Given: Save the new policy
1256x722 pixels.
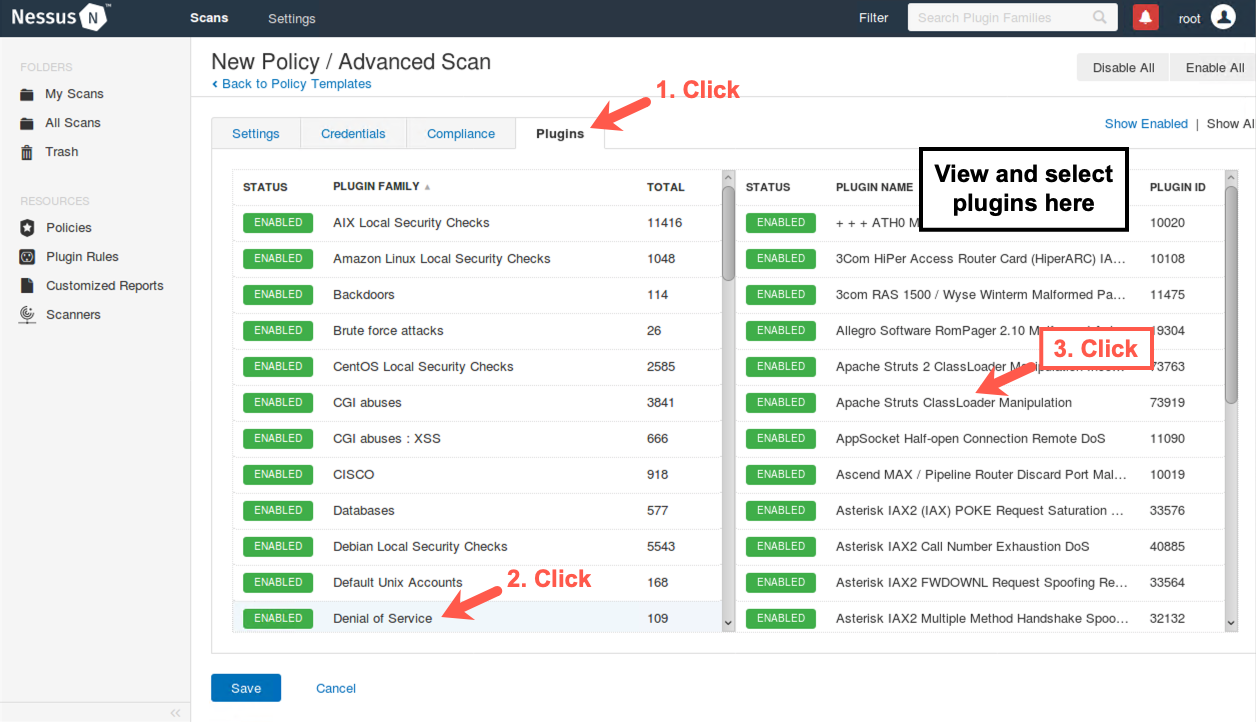Looking at the screenshot, I should (245, 688).
